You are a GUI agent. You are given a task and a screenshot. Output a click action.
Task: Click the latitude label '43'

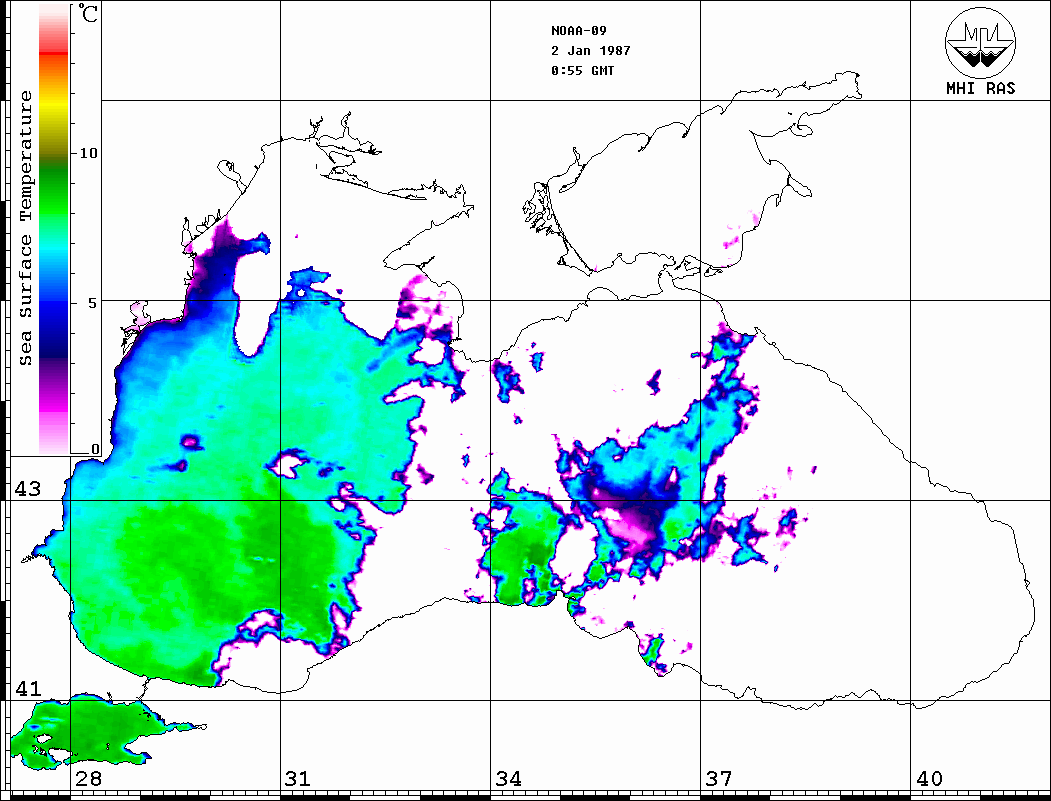28,489
